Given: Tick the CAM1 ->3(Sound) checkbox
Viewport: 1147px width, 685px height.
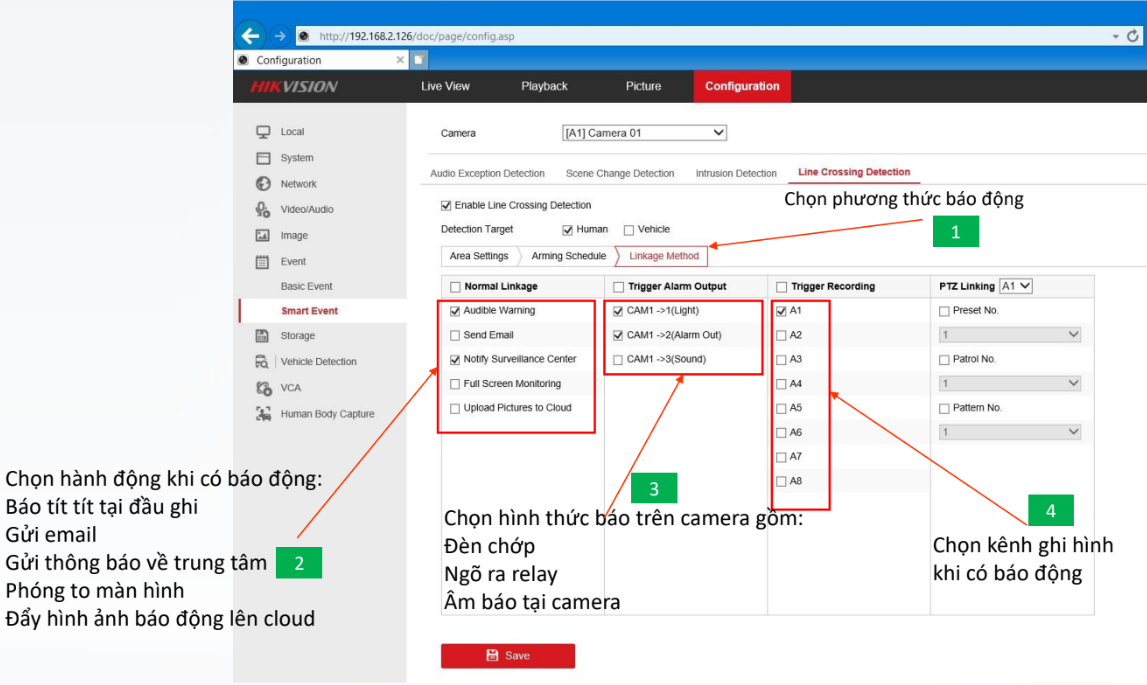Looking at the screenshot, I should [619, 359].
